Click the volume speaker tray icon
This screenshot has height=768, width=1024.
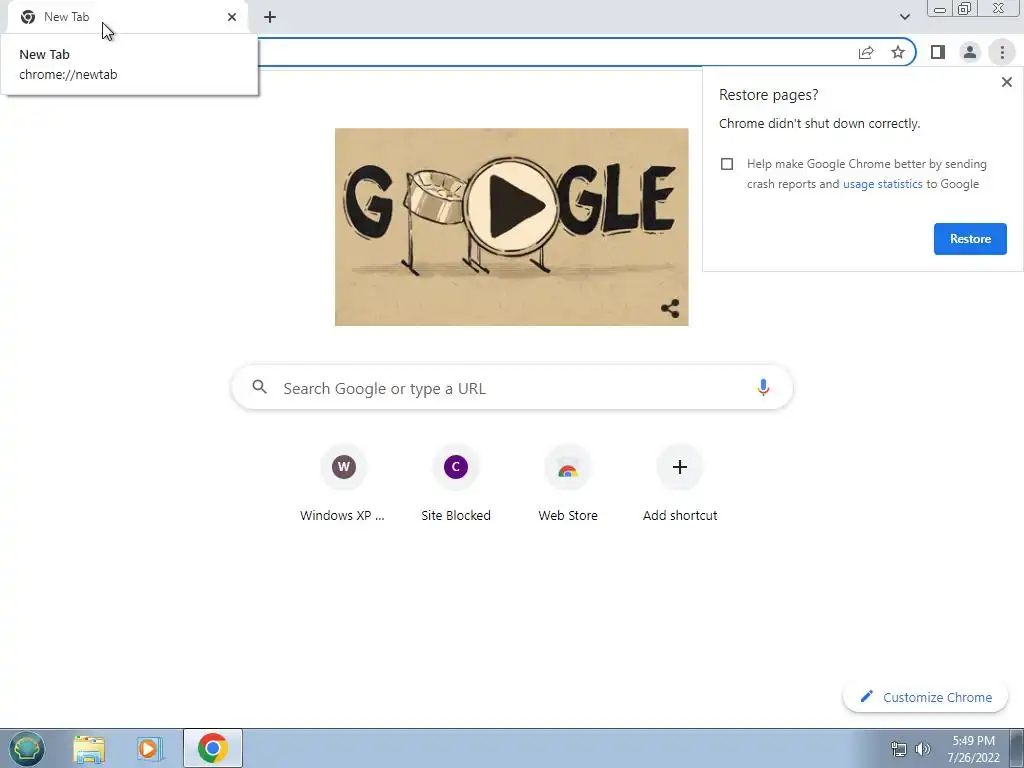click(923, 749)
